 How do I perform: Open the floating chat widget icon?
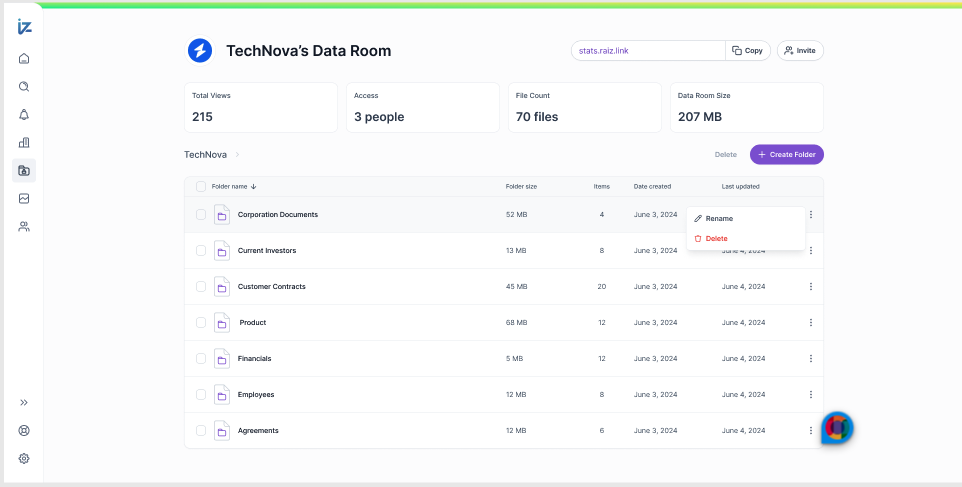tap(837, 427)
